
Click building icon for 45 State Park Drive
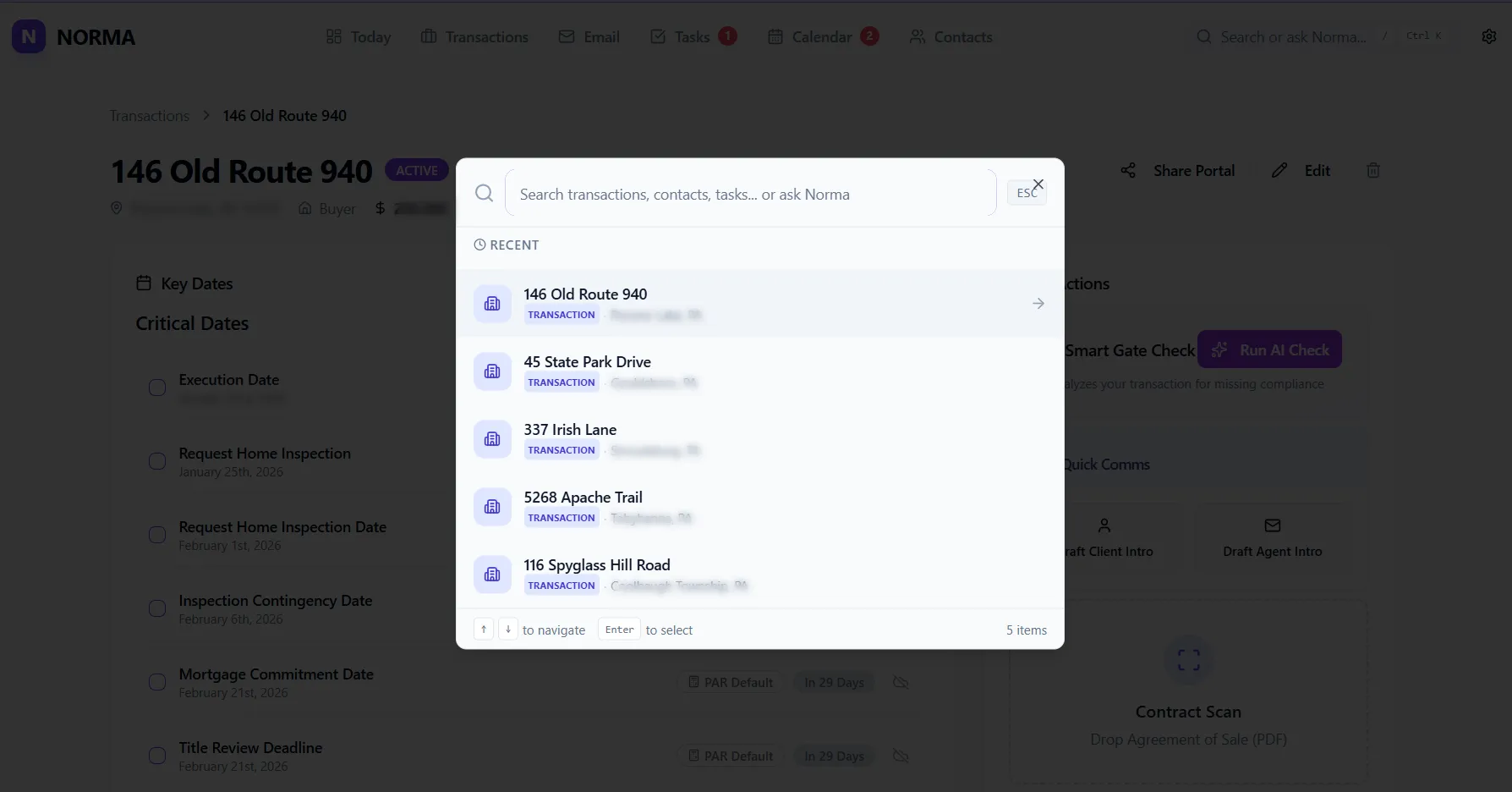pyautogui.click(x=492, y=371)
